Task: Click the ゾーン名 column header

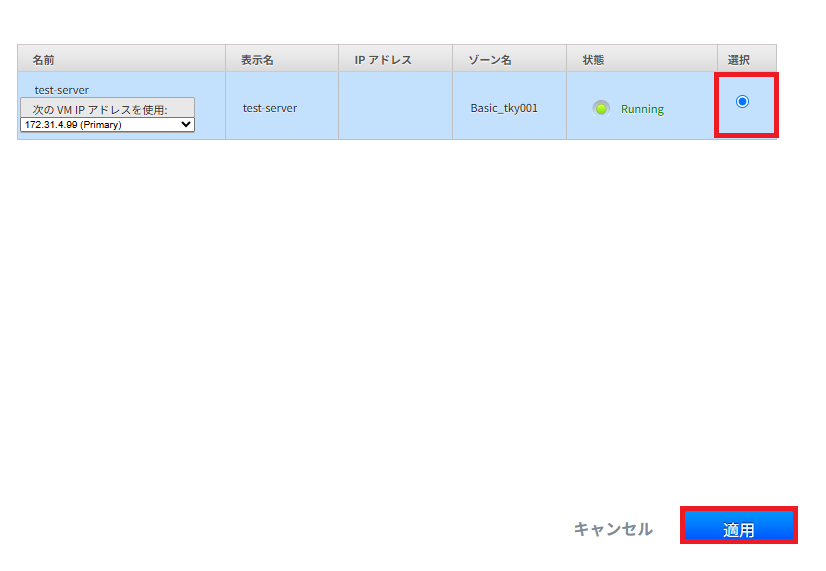Action: [x=509, y=60]
